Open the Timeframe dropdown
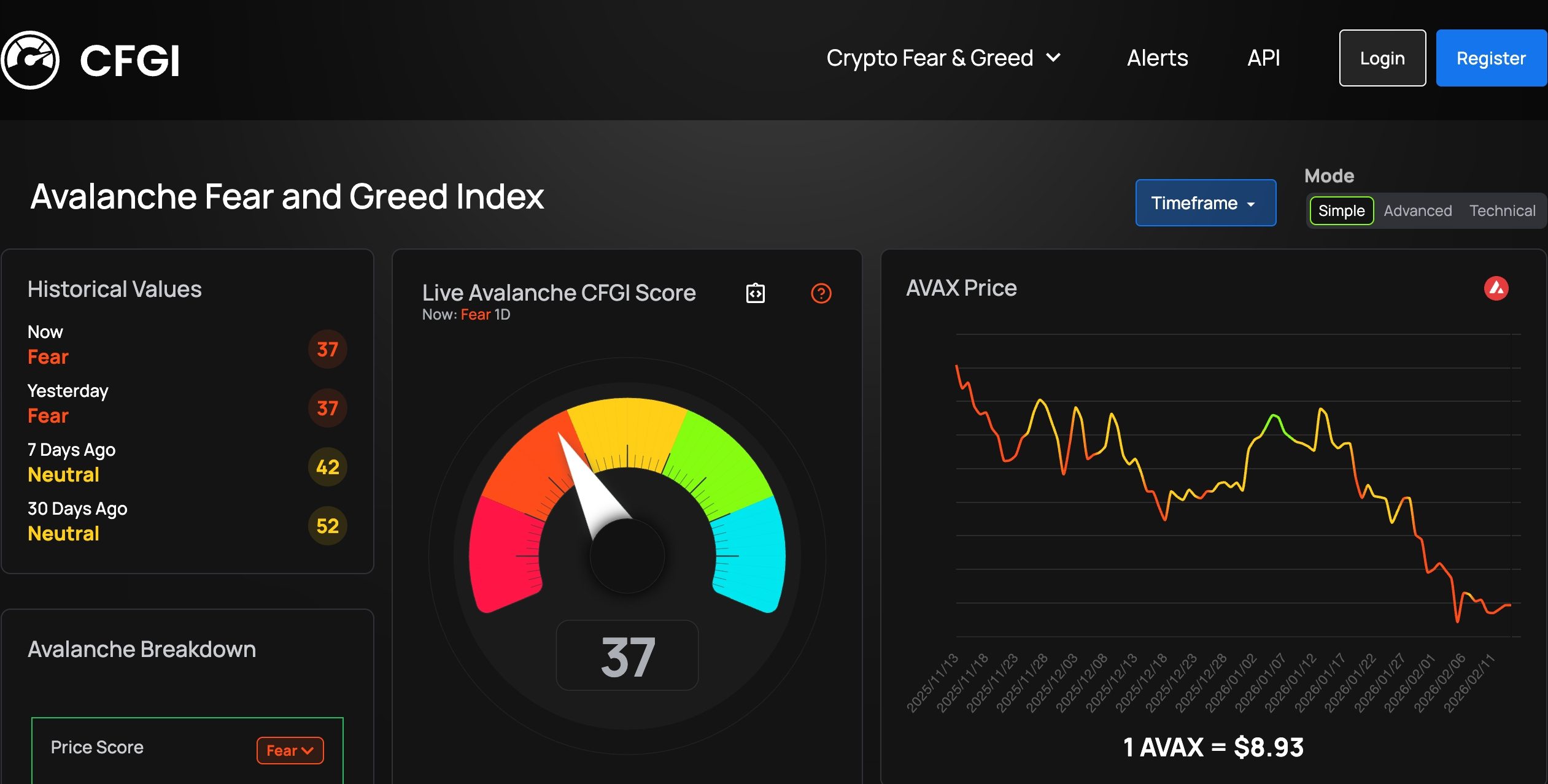Image resolution: width=1548 pixels, height=784 pixels. pyautogui.click(x=1206, y=203)
